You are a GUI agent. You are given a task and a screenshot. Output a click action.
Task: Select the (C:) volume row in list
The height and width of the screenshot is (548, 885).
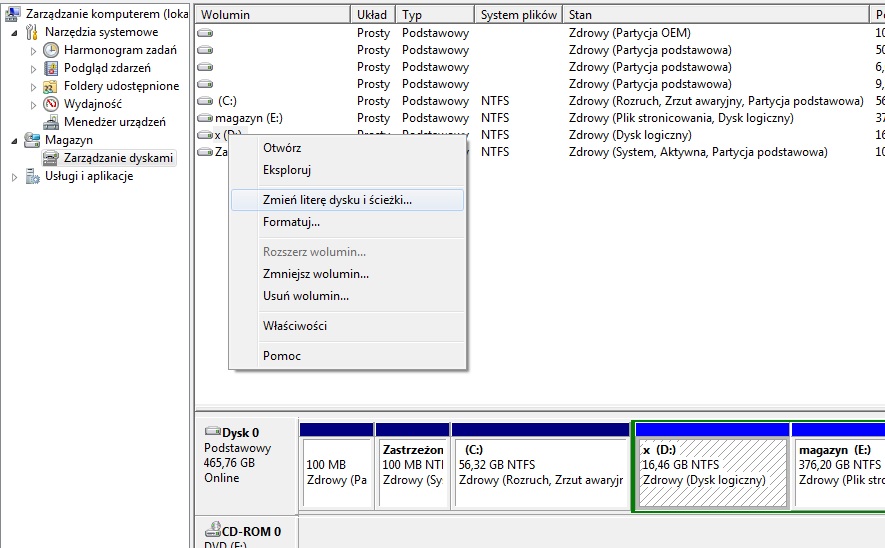click(227, 101)
